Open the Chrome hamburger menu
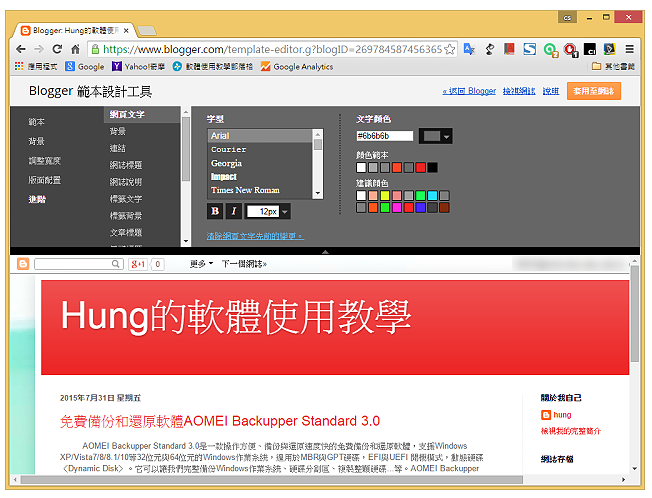Image resolution: width=652 pixels, height=498 pixels. pyautogui.click(x=630, y=49)
